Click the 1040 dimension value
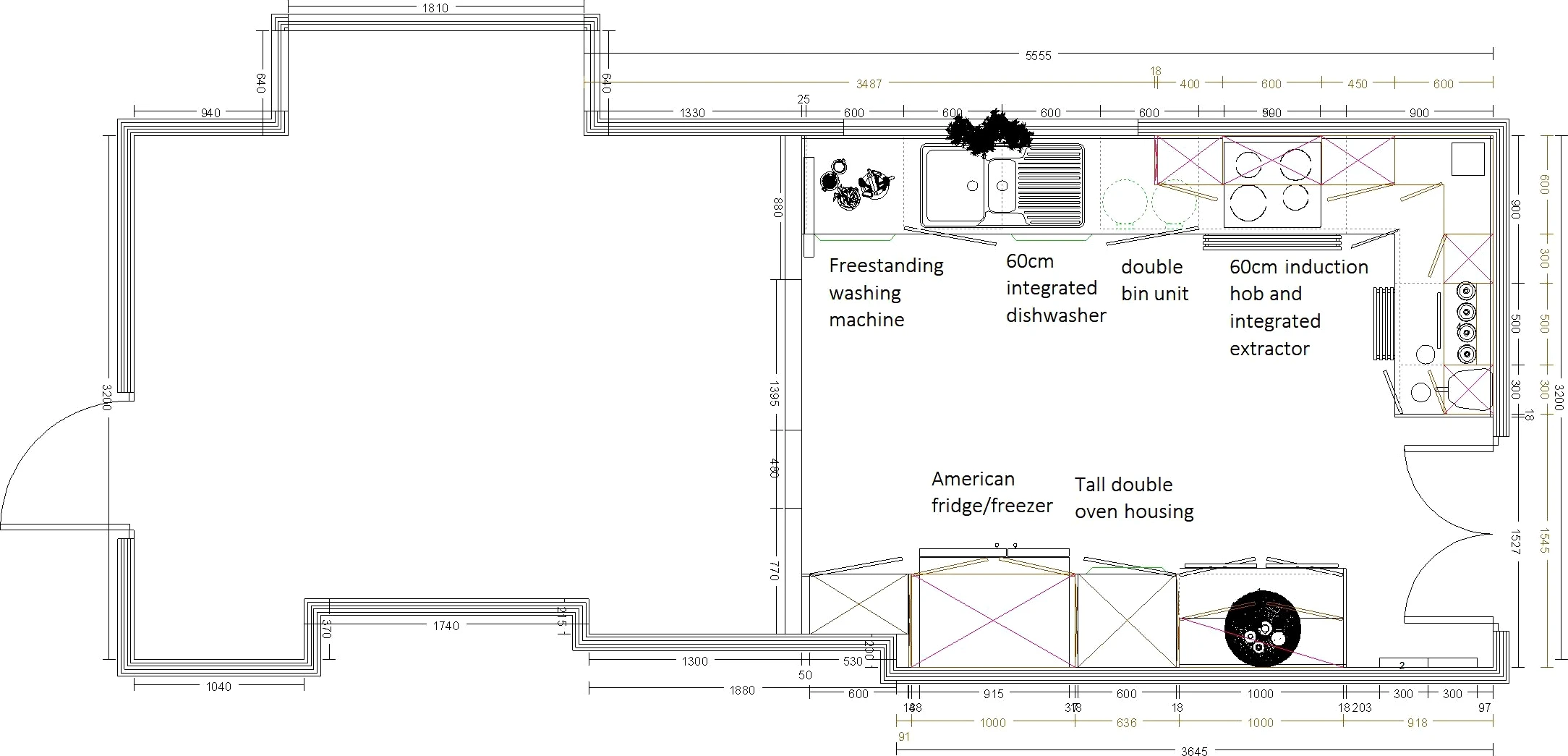Screen dimensions: 1568x756 click(218, 687)
